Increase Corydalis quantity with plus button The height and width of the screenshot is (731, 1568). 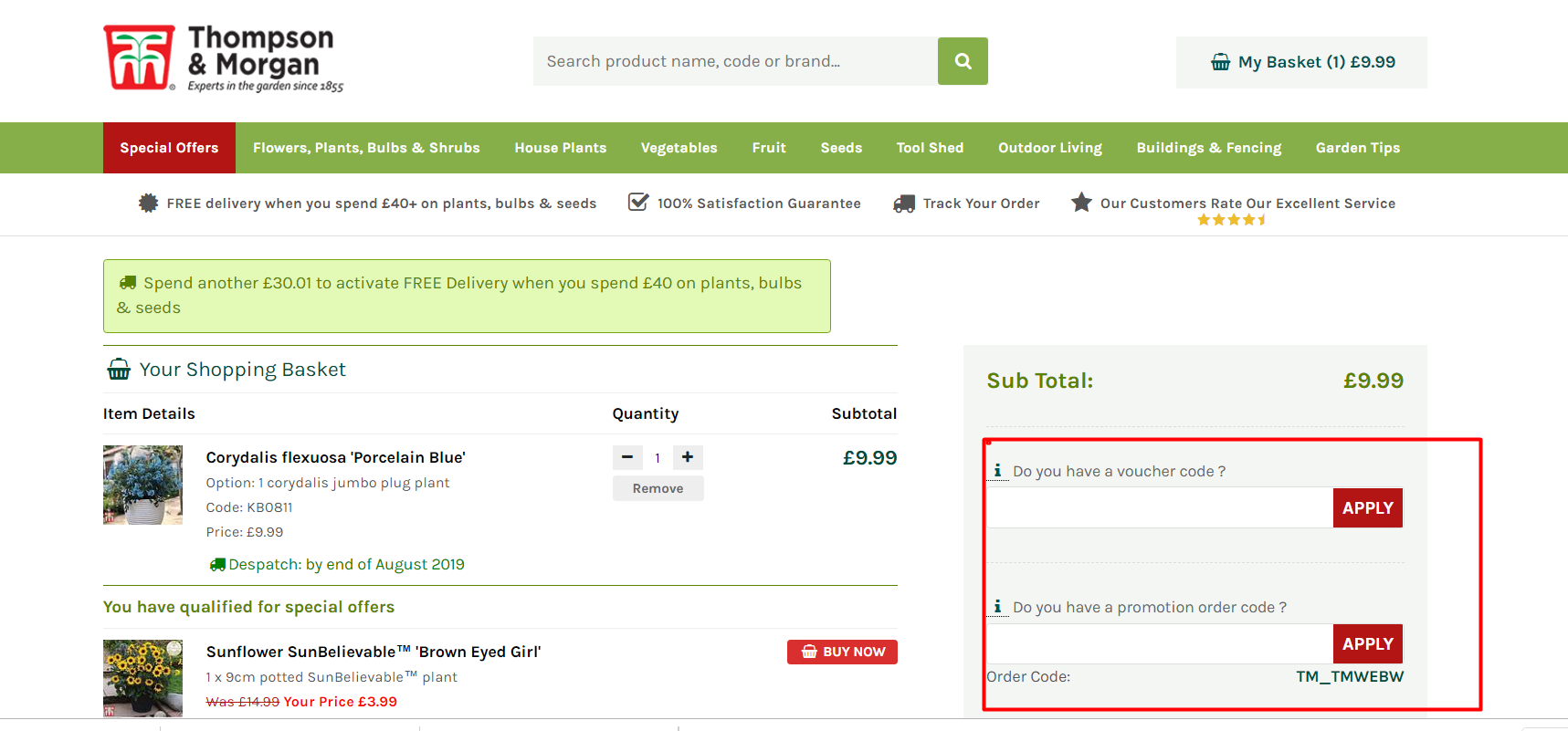(688, 457)
